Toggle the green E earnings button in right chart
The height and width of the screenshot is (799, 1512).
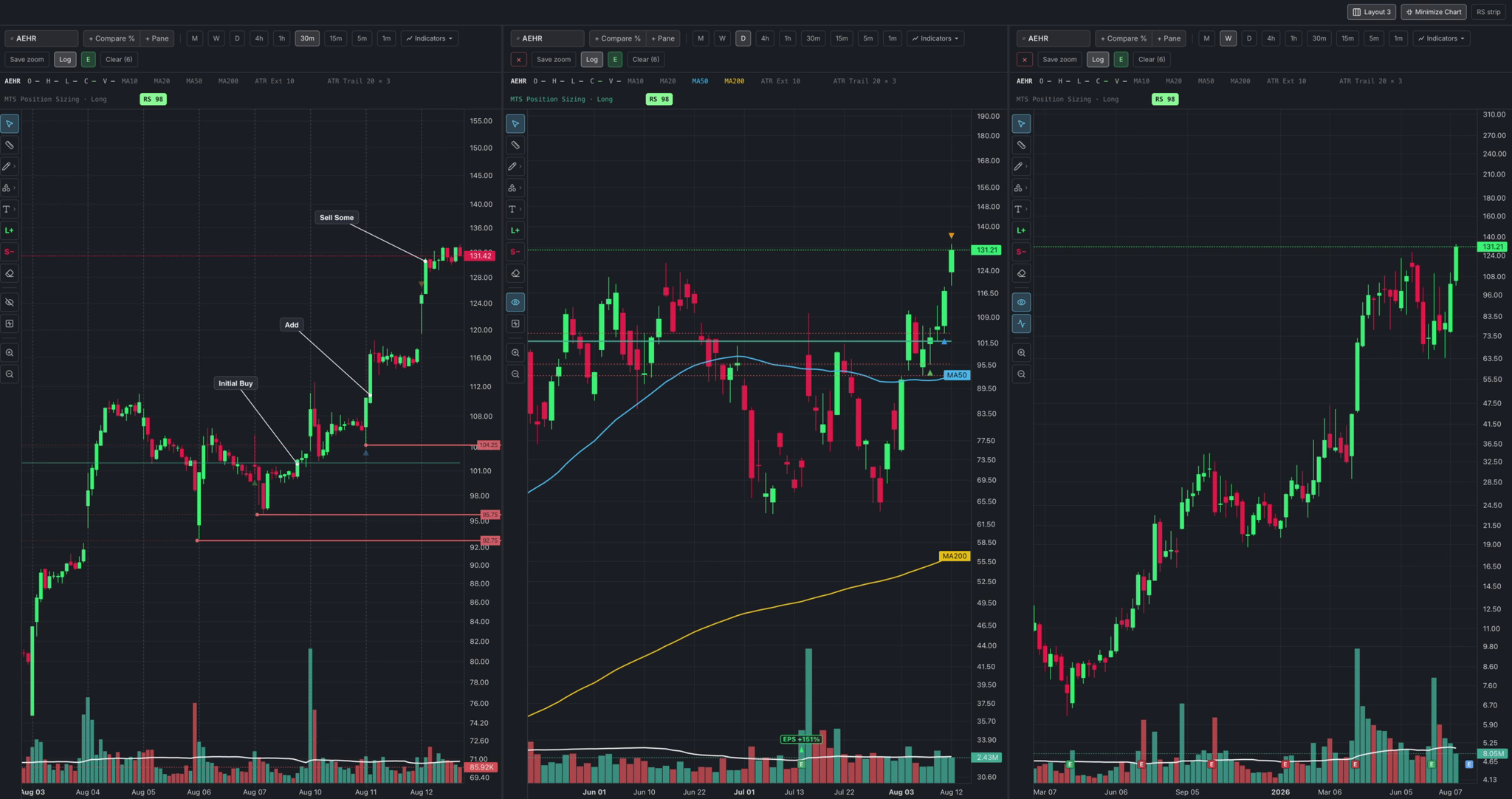point(1121,59)
